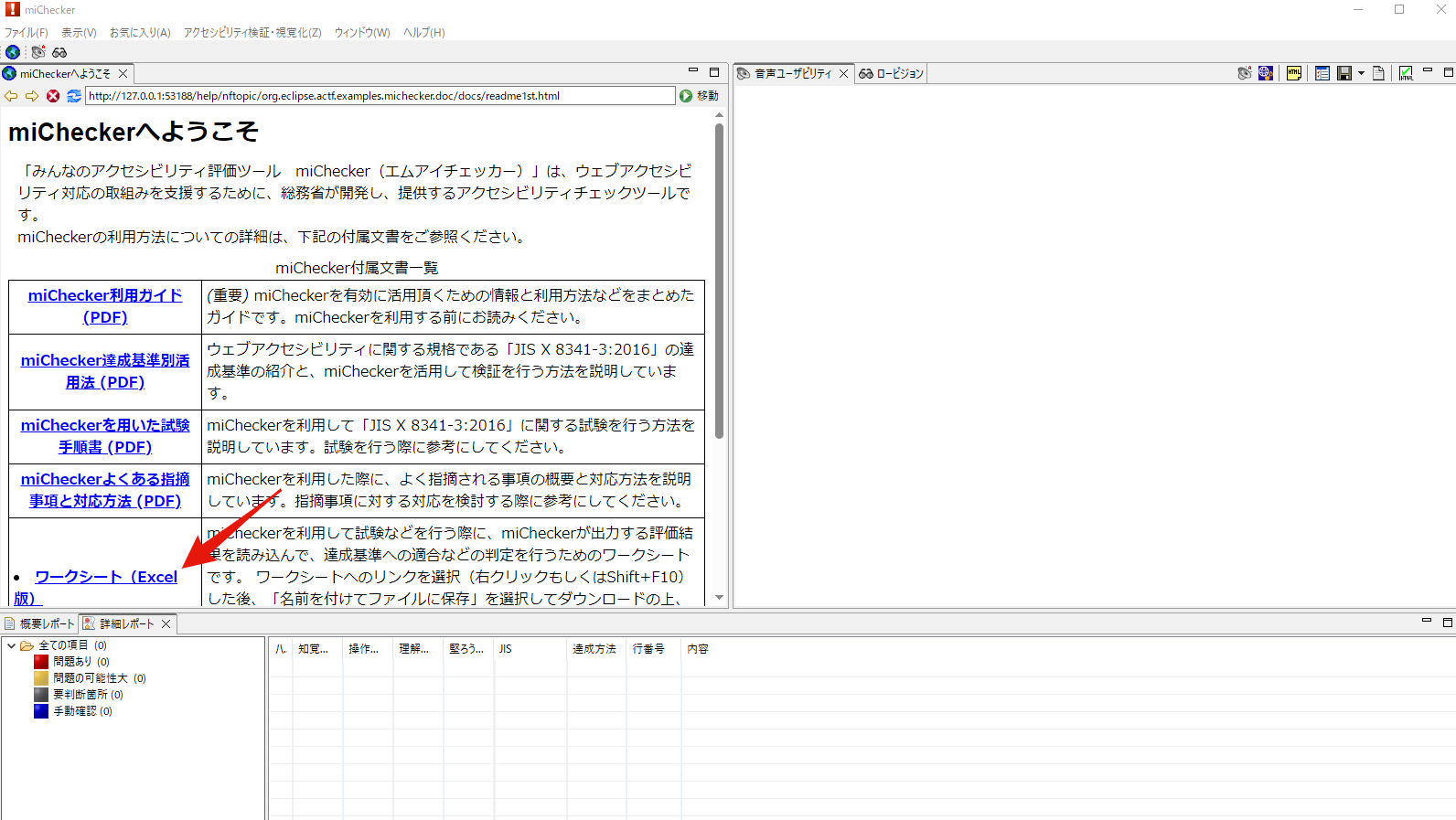Stop page loading with the red X icon
1456x820 pixels.
[53, 96]
